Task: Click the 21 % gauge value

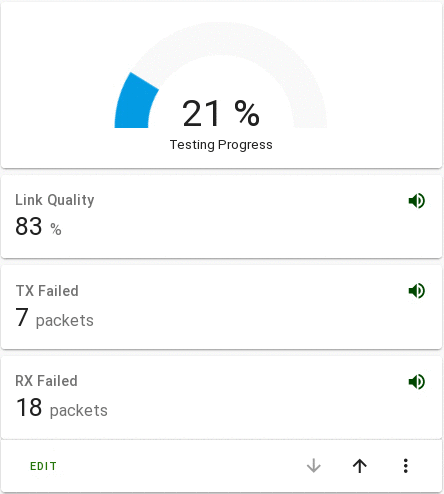Action: click(x=221, y=113)
